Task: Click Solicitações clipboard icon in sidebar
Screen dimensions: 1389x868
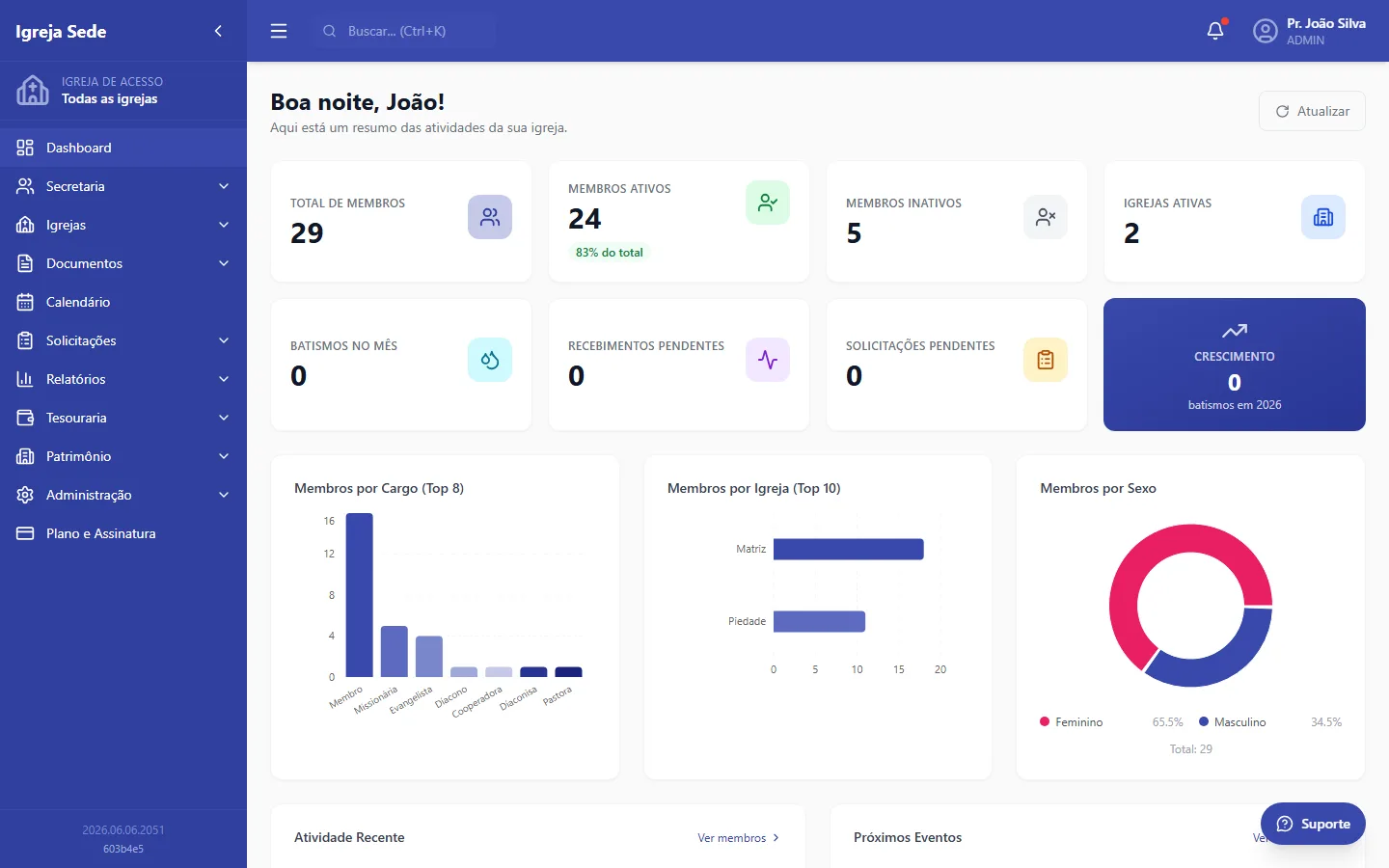Action: 25,340
